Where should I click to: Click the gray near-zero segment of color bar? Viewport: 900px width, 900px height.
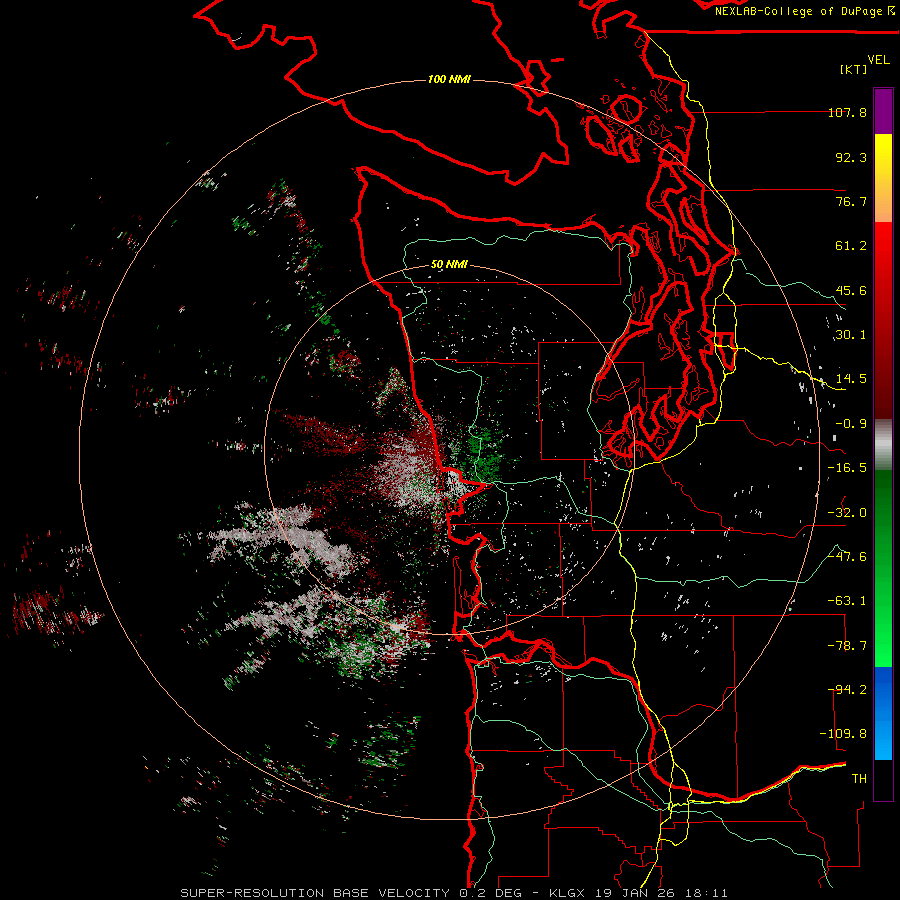point(883,445)
